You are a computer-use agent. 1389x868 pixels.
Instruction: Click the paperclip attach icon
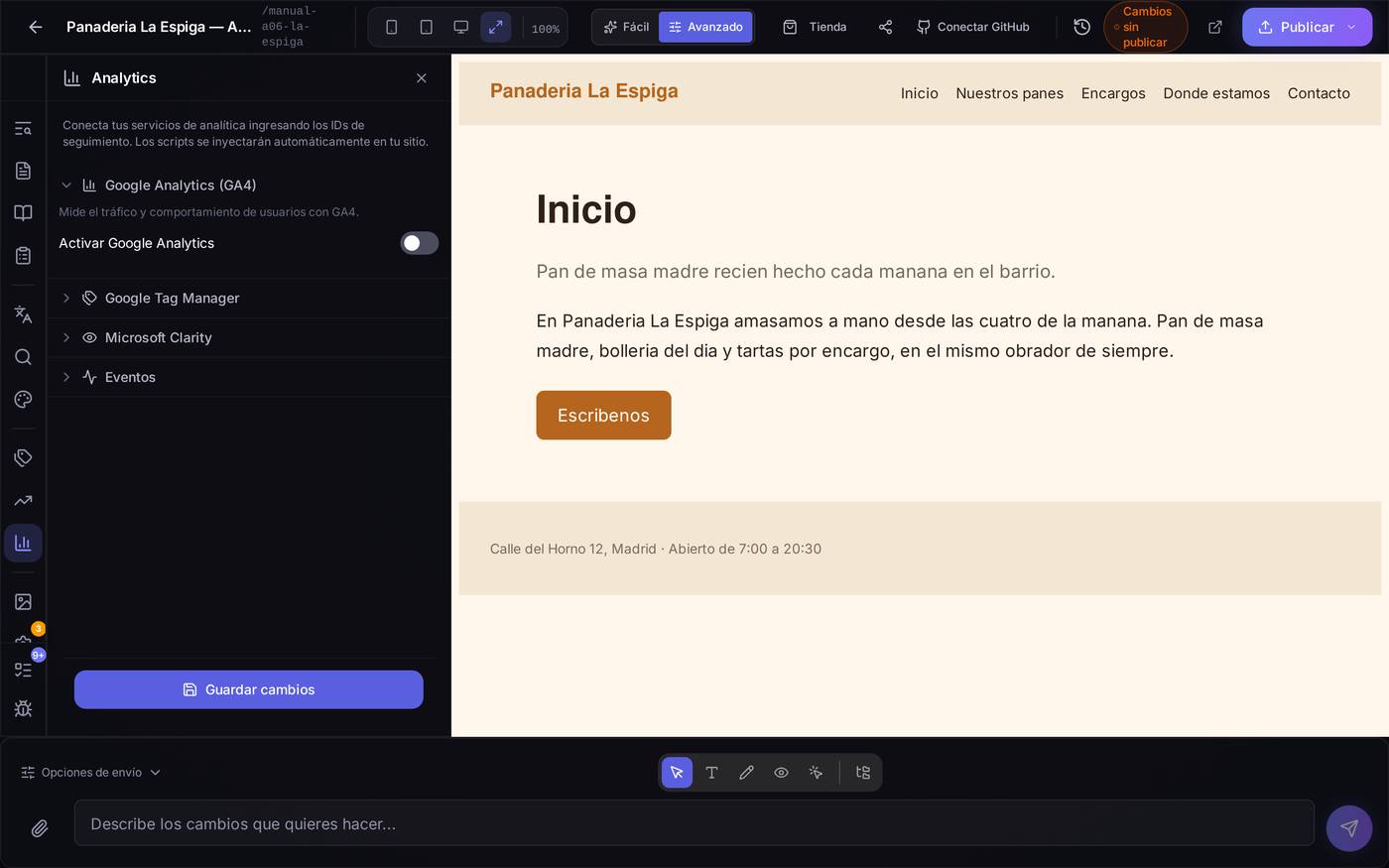pyautogui.click(x=40, y=827)
